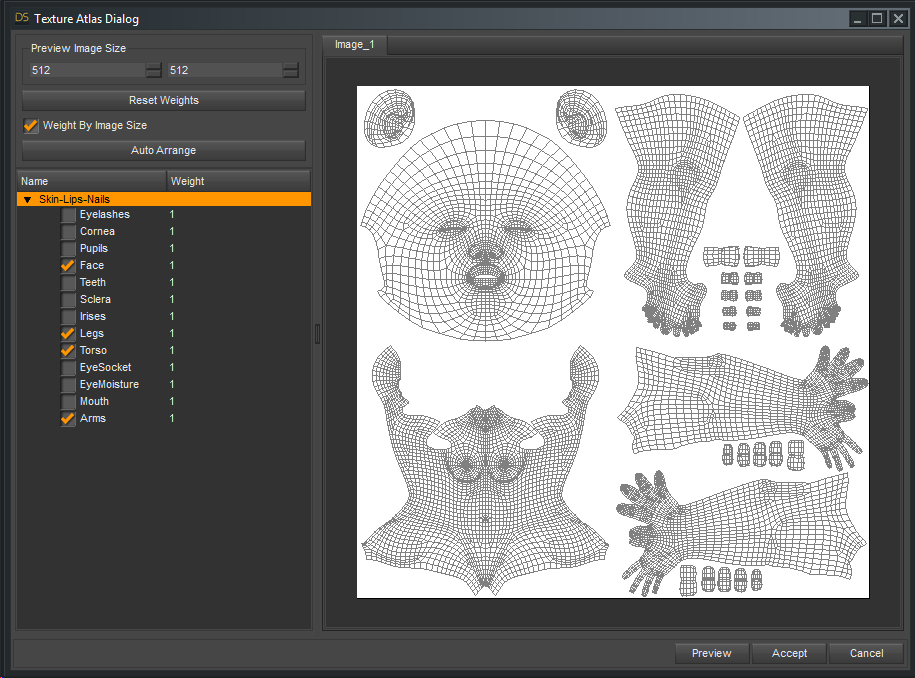
Task: Uncheck the Face surface checkbox
Action: [68, 265]
